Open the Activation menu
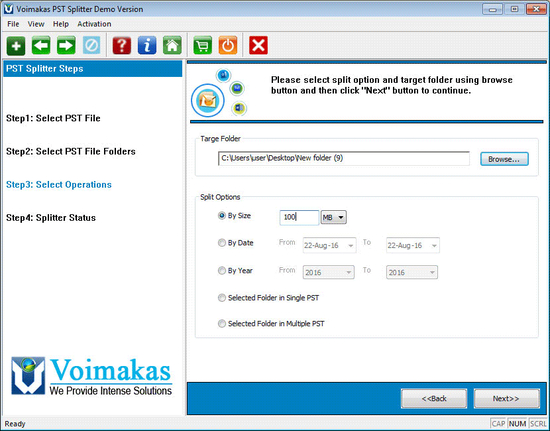Screen dimensions: 550x431 pos(94,24)
